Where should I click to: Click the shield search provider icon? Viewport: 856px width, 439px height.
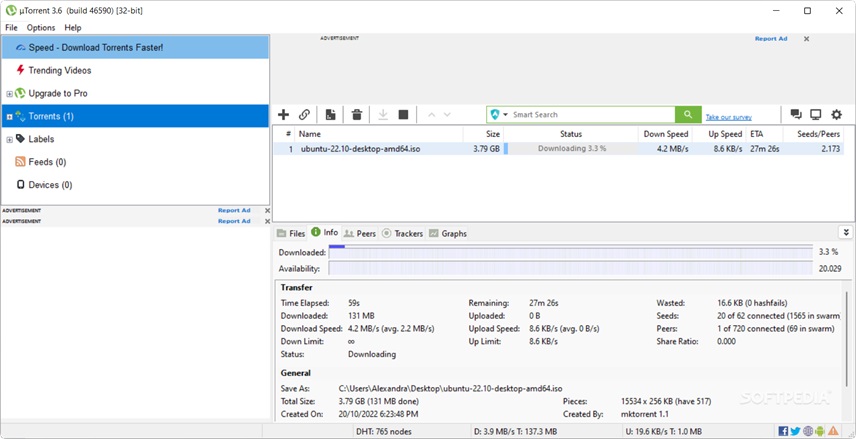(x=495, y=115)
